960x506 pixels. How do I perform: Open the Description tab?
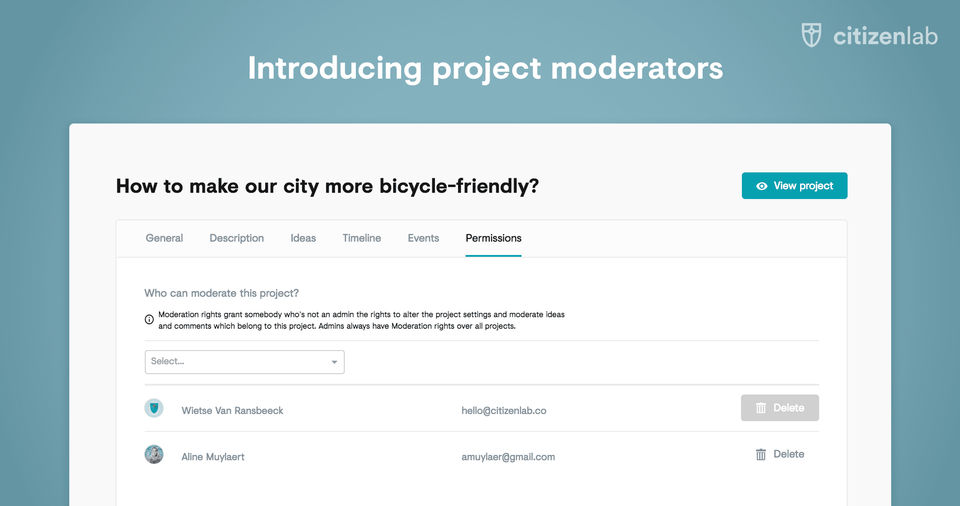(237, 238)
